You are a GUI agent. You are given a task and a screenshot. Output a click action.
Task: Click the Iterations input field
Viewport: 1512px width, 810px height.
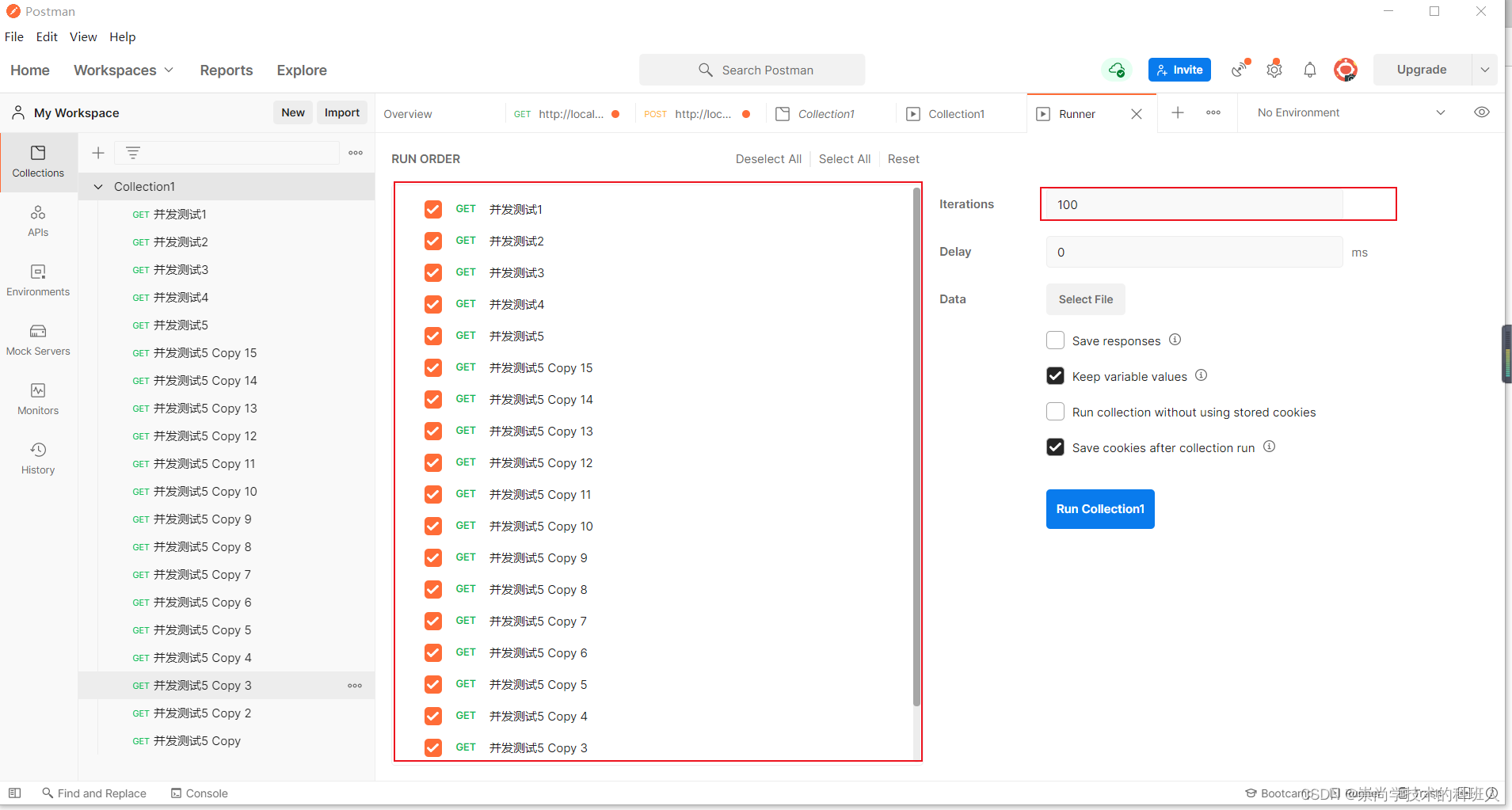click(x=1194, y=204)
